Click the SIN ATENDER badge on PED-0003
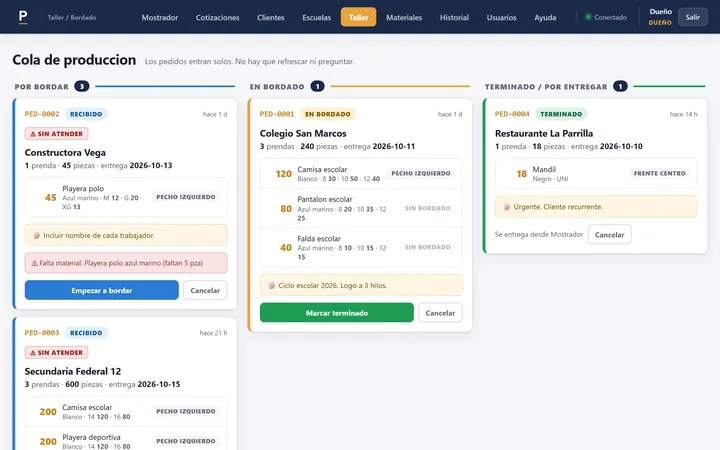This screenshot has width=720, height=450. (x=56, y=353)
